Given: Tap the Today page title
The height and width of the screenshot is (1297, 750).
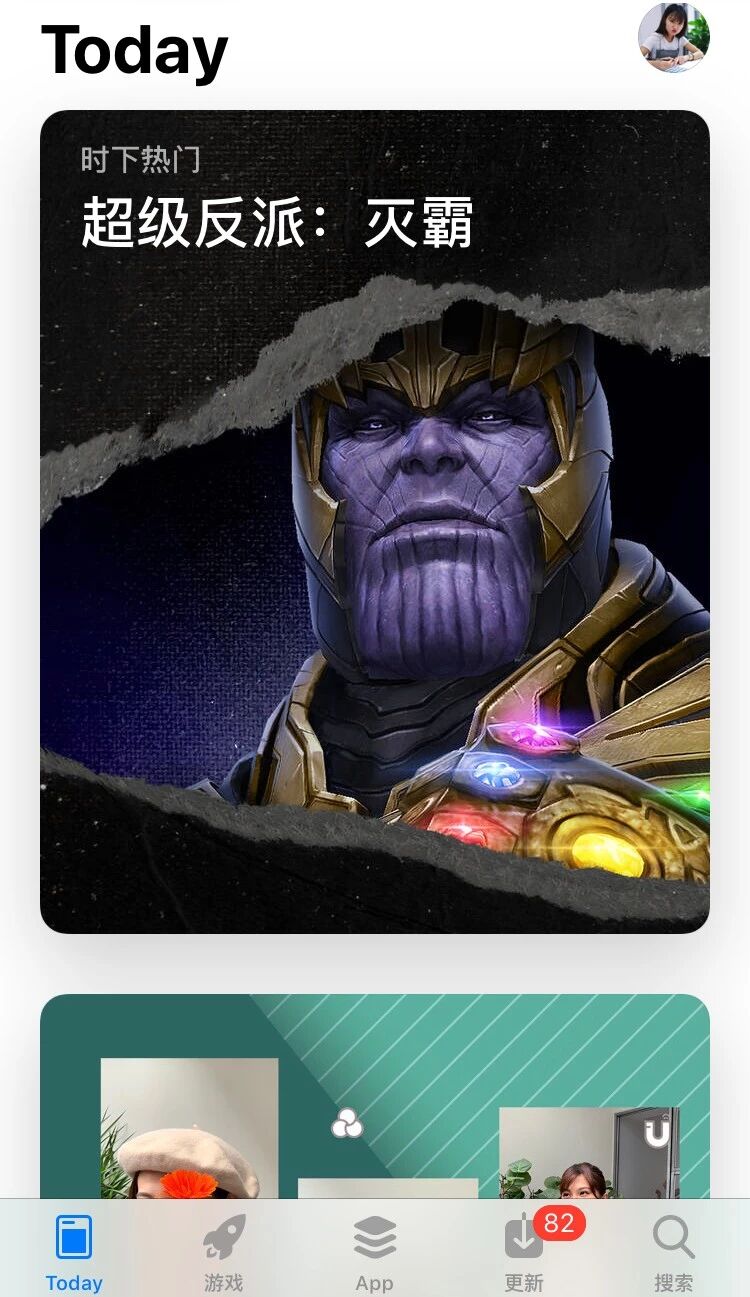Looking at the screenshot, I should tap(135, 51).
